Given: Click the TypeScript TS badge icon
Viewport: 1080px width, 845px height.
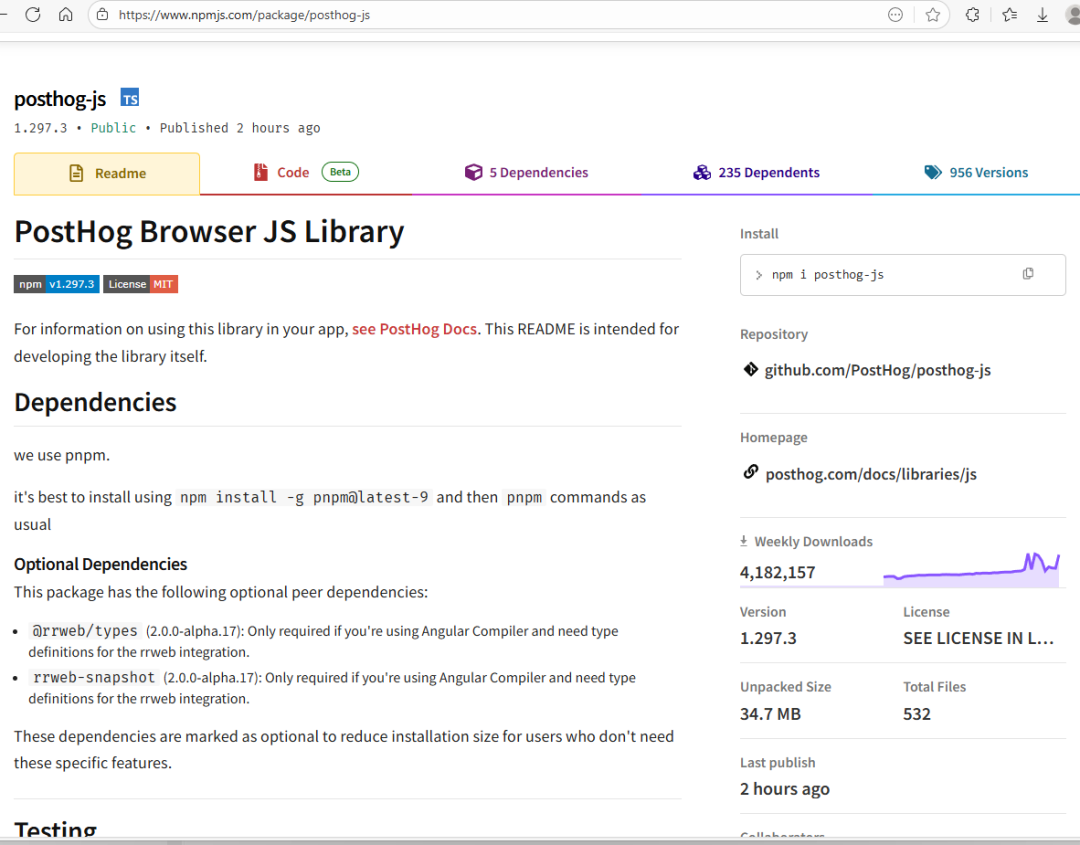Looking at the screenshot, I should [129, 98].
